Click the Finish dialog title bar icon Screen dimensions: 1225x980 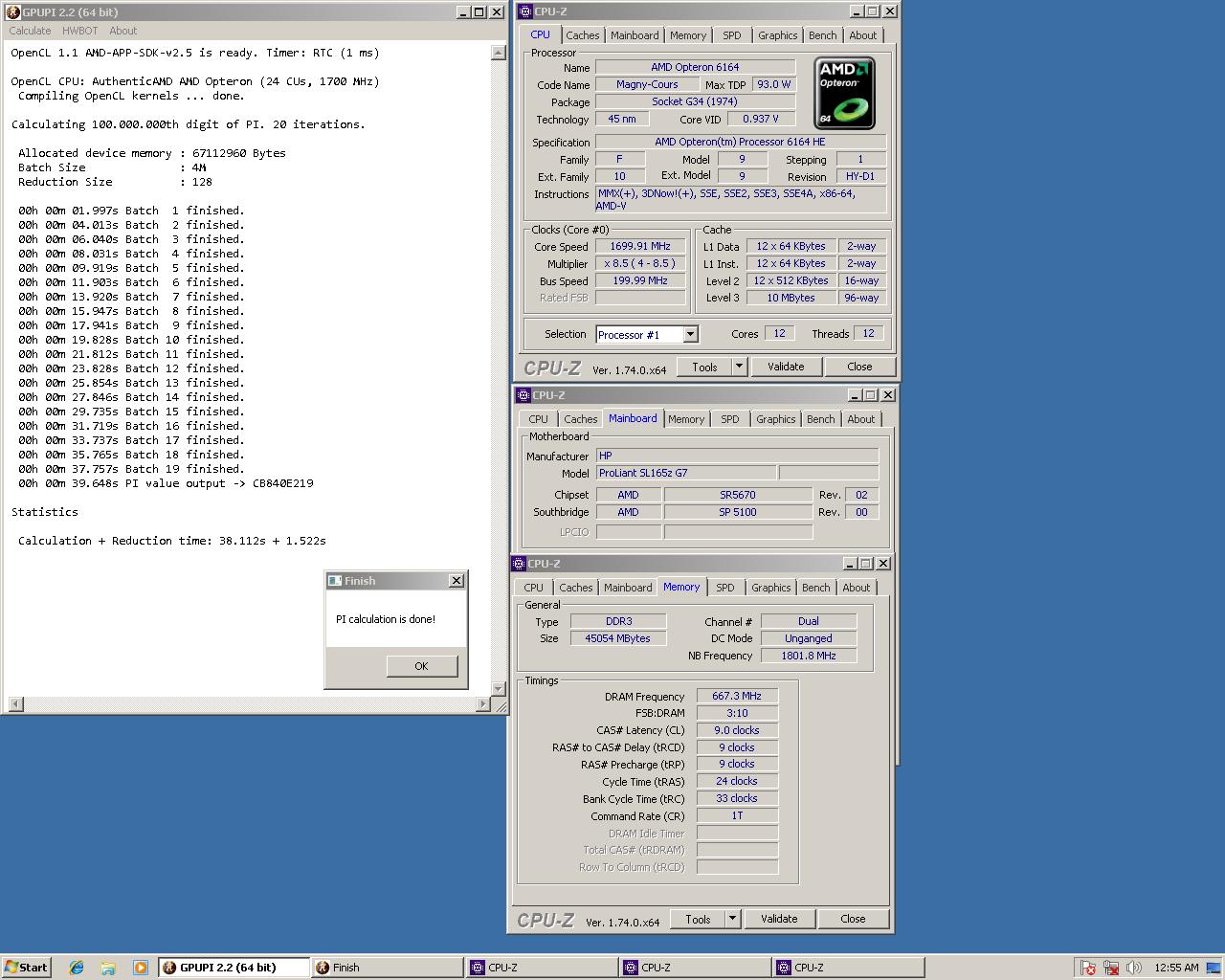click(335, 581)
